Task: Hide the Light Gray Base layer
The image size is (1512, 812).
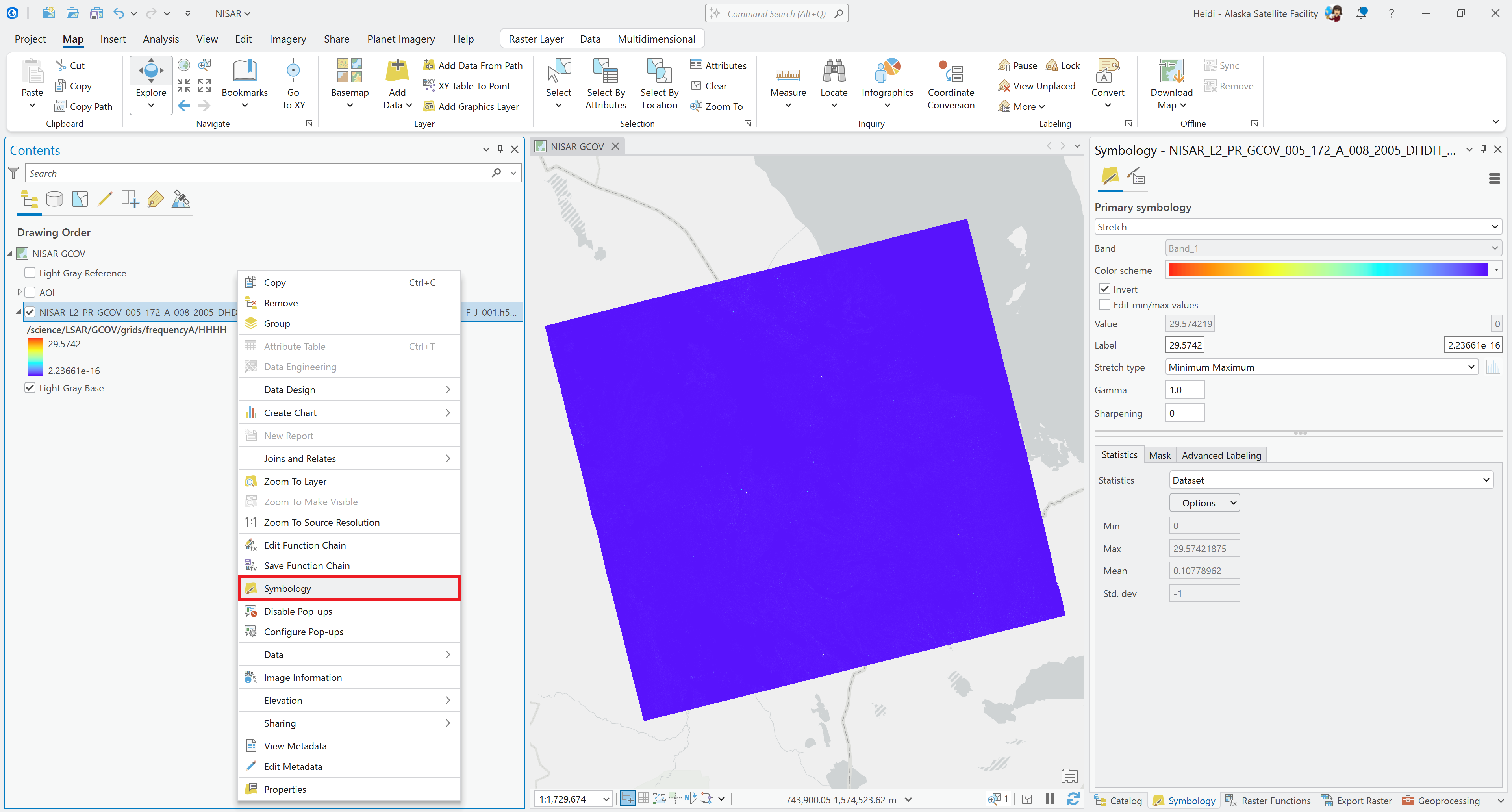Action: click(30, 387)
